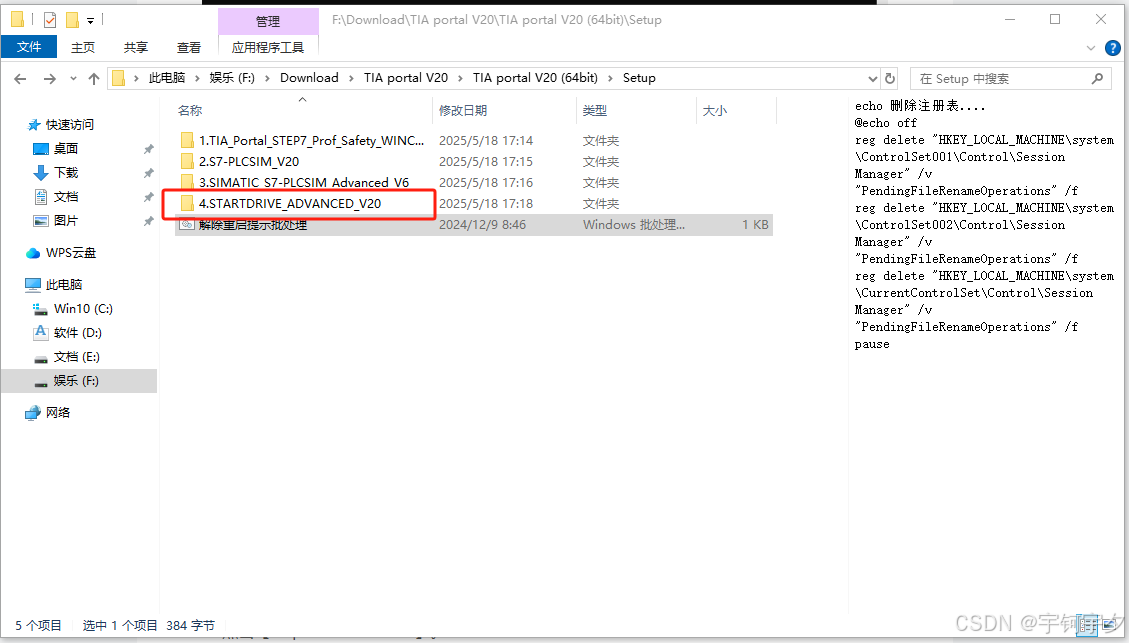Image resolution: width=1129 pixels, height=643 pixels.
Task: Click the pin icon beside 下载
Action: 148,173
